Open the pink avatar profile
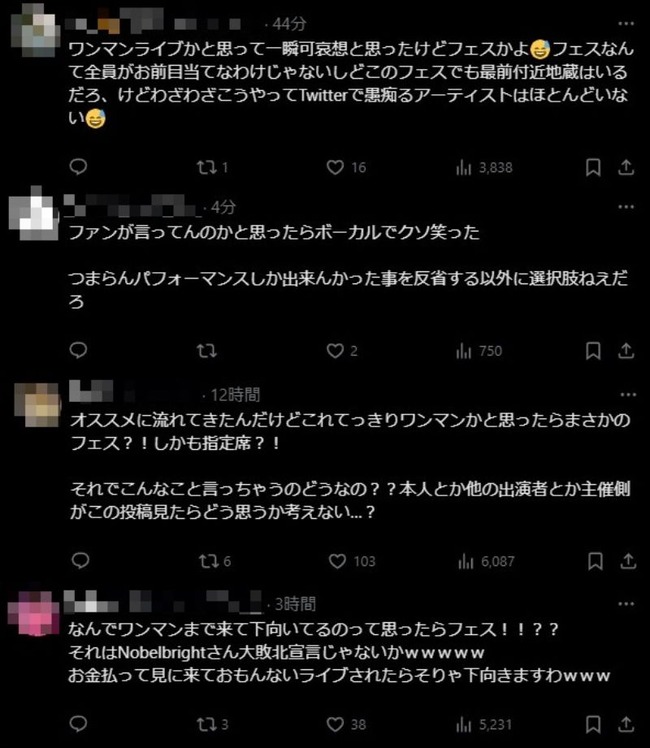The height and width of the screenshot is (748, 650). (x=33, y=613)
